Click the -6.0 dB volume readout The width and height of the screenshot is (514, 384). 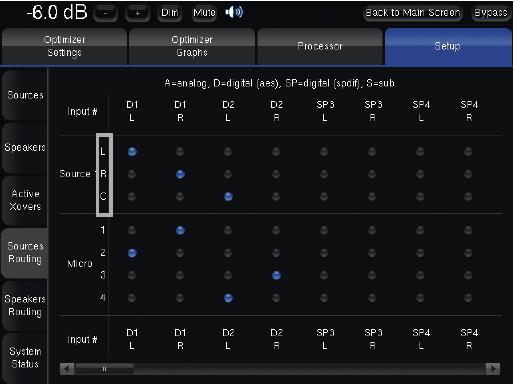pyautogui.click(x=57, y=12)
